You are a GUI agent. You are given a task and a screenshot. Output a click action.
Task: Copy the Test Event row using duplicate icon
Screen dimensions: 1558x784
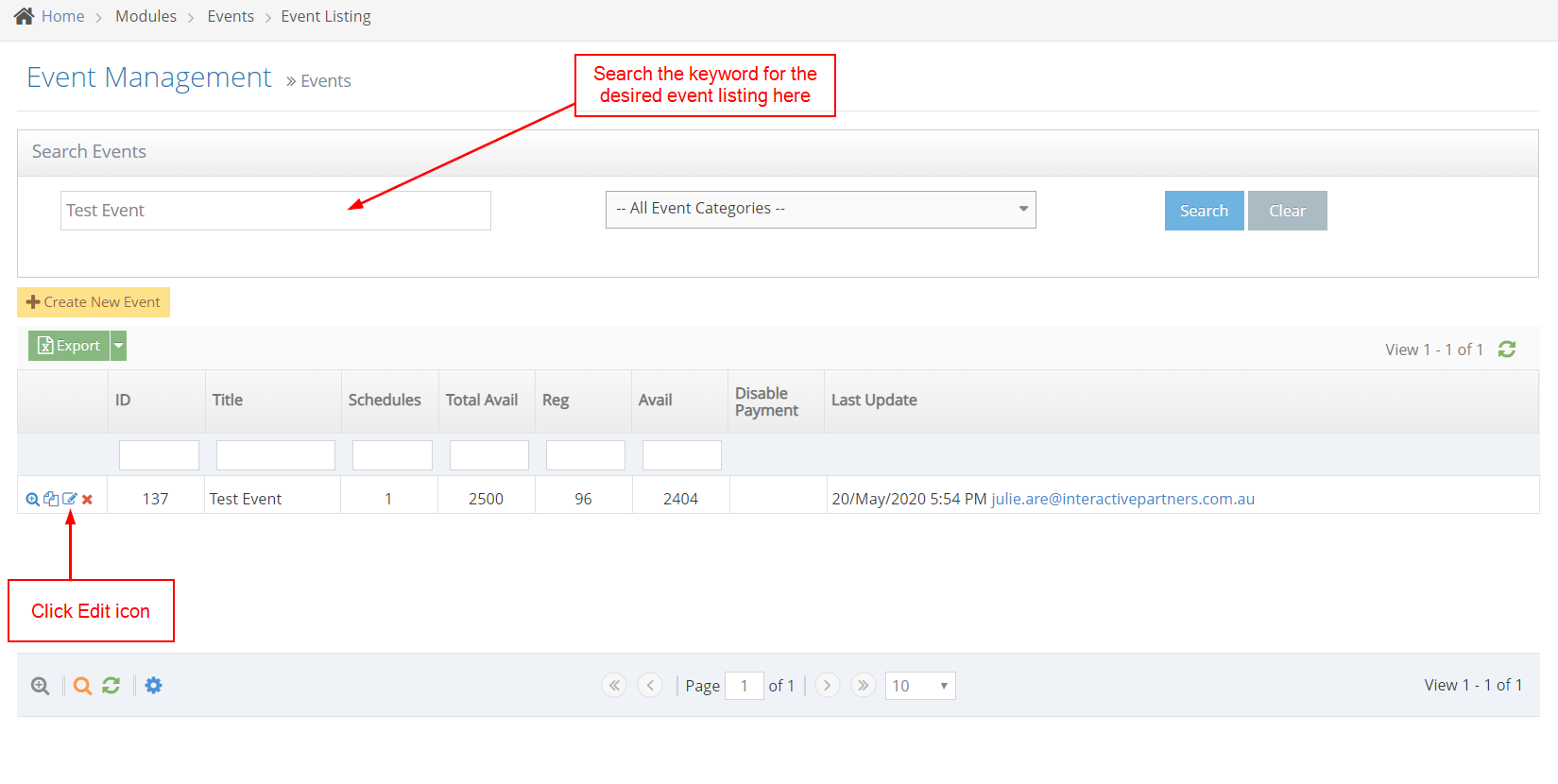click(x=51, y=499)
